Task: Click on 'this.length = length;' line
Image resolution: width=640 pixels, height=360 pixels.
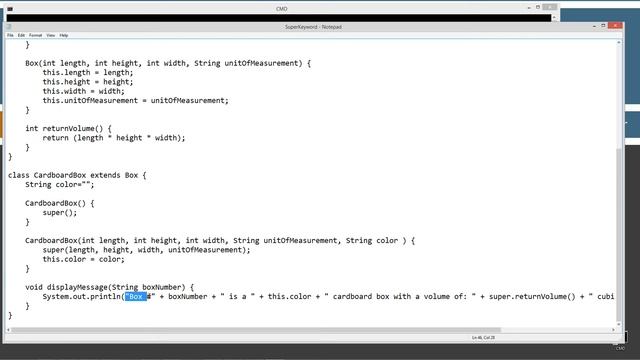Action: coord(88,73)
